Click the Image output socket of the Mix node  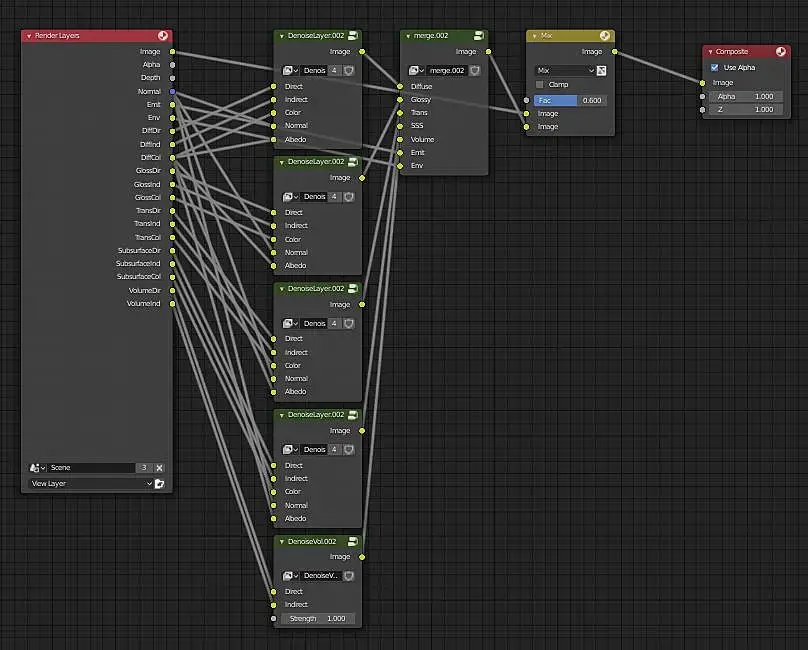(x=614, y=52)
